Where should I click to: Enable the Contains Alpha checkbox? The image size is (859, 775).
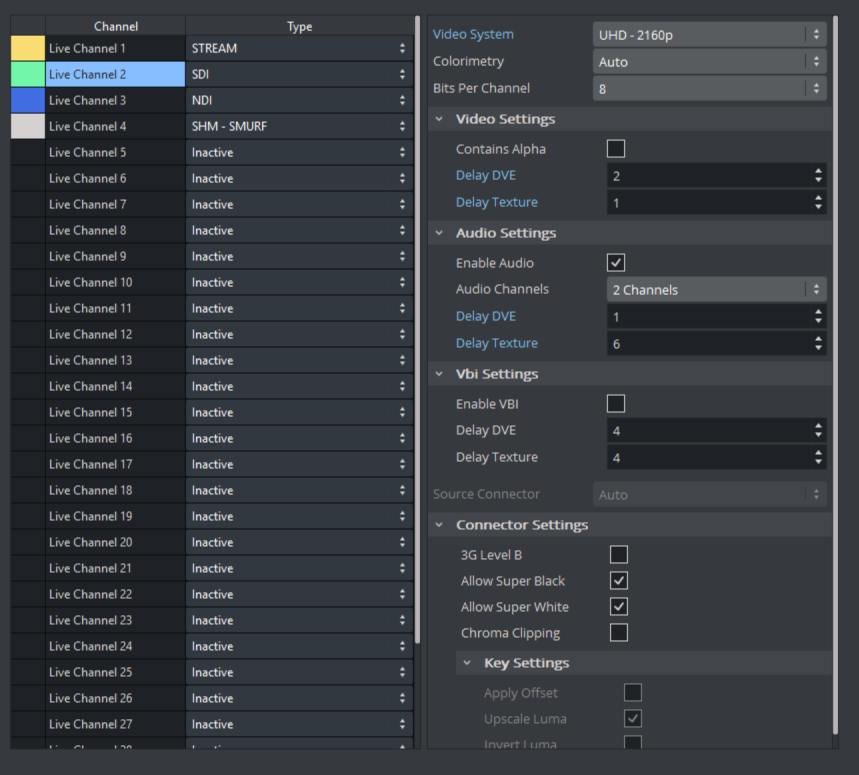[x=616, y=149]
